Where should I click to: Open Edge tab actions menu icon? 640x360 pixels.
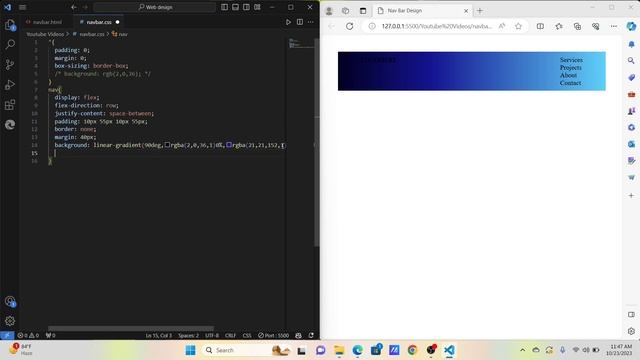(363, 11)
